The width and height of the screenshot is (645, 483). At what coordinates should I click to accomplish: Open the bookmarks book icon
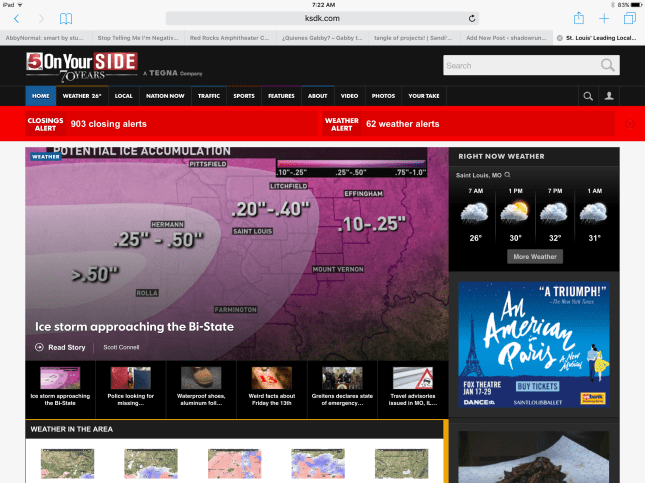point(66,19)
